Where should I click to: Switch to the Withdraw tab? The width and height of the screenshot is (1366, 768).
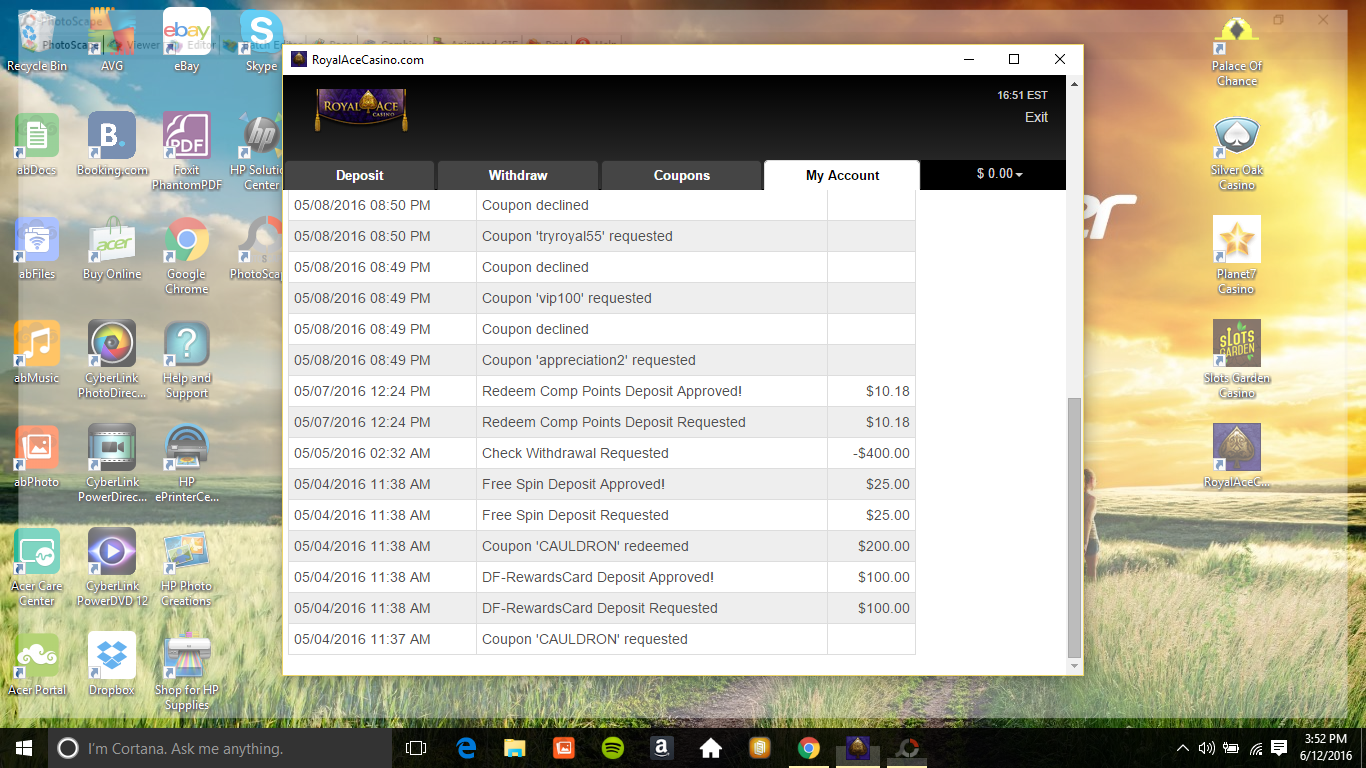click(x=518, y=175)
